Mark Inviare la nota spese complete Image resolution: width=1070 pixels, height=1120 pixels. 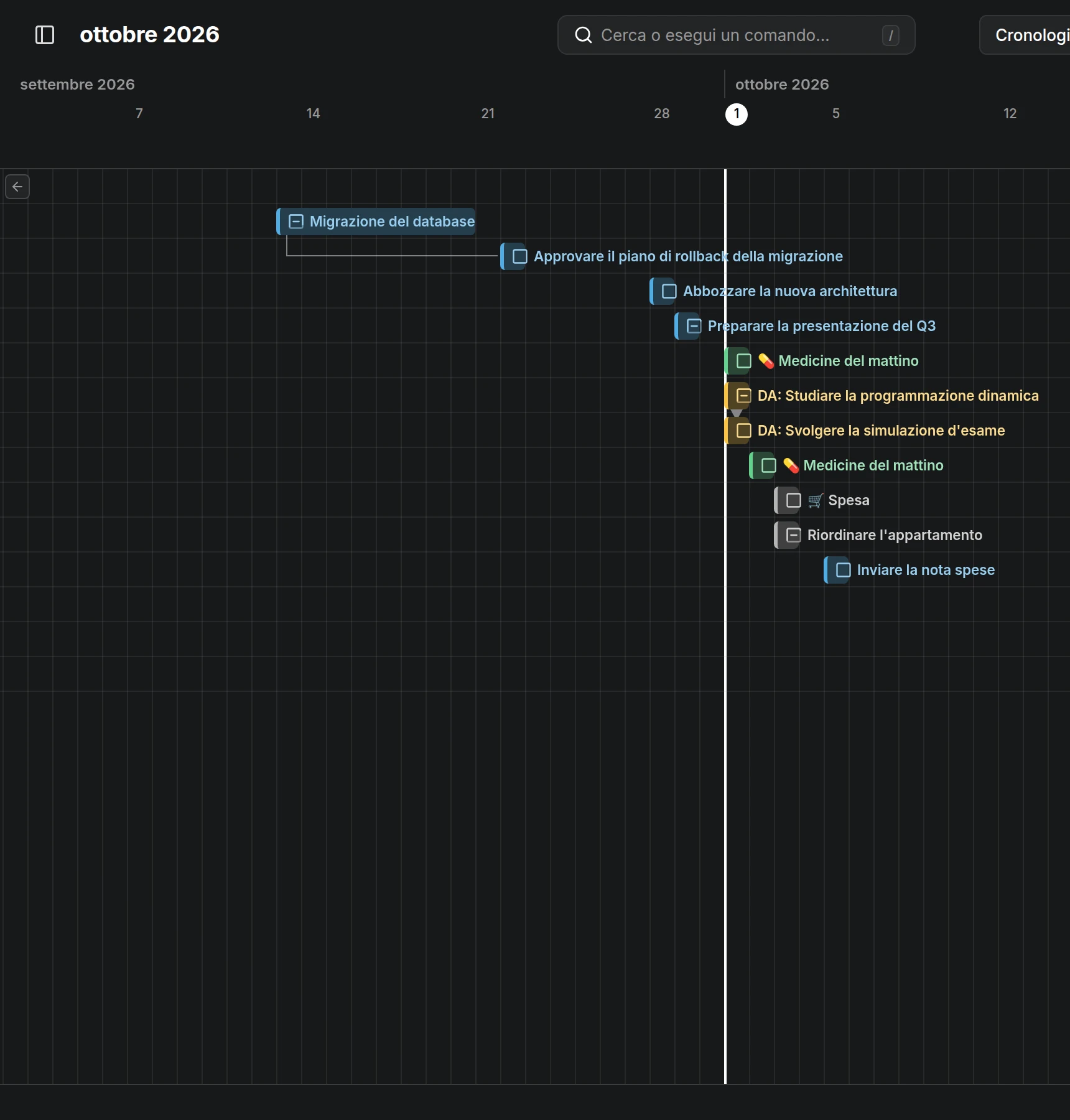[843, 570]
